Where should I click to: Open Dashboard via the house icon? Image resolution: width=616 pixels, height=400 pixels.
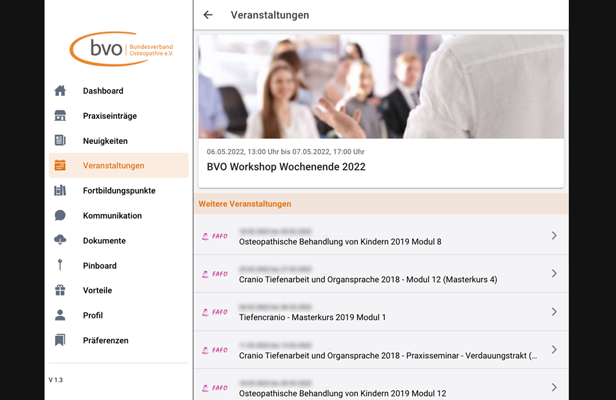pyautogui.click(x=60, y=91)
